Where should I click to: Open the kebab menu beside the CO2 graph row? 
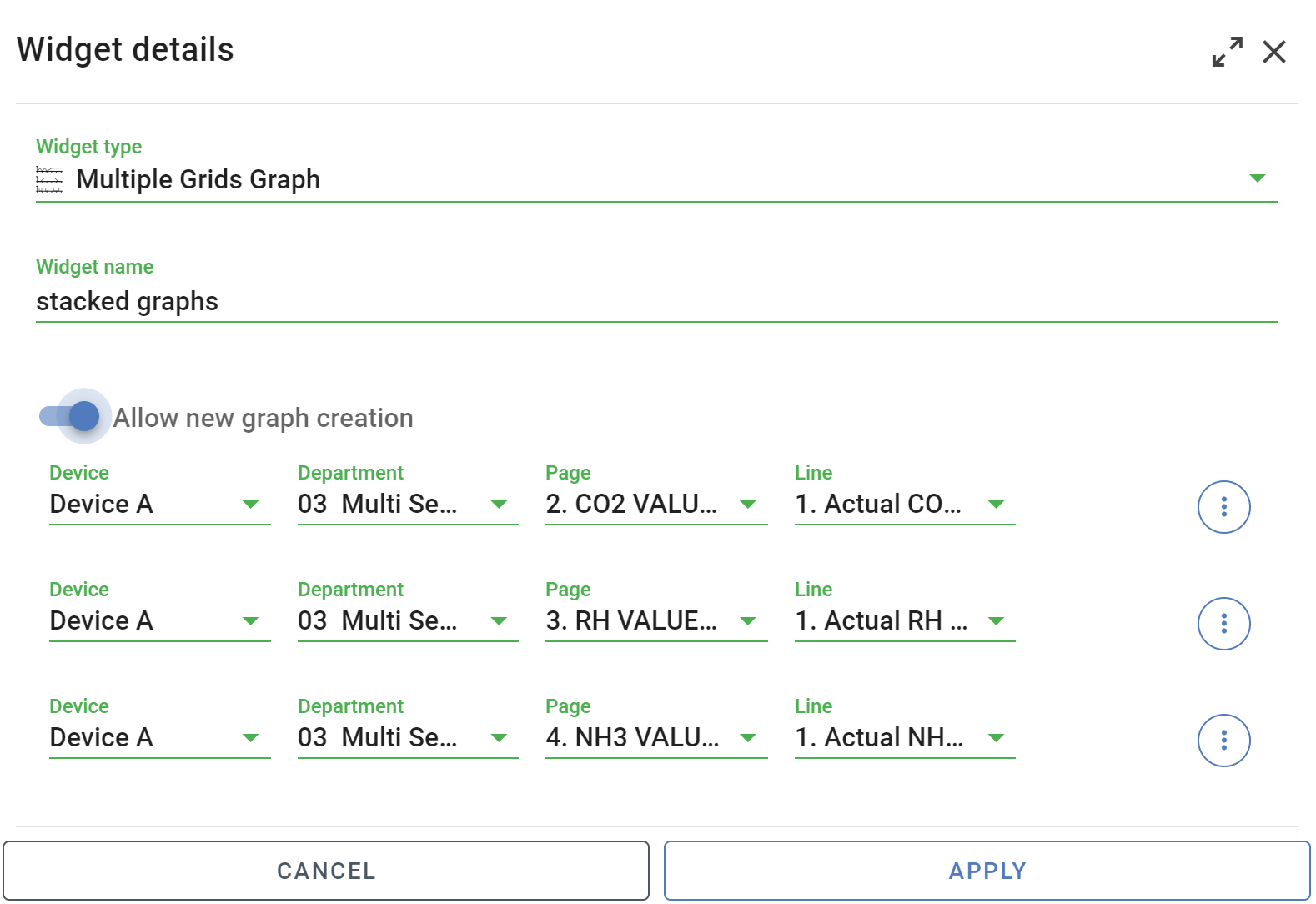[x=1223, y=506]
